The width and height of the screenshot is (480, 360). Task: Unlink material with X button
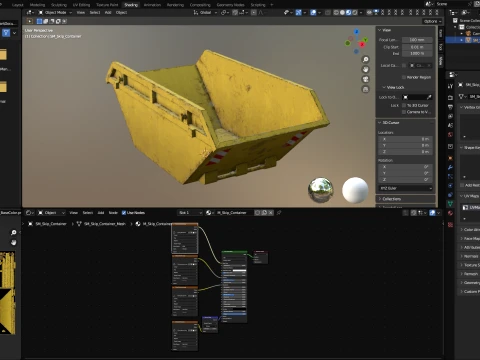pyautogui.click(x=271, y=213)
